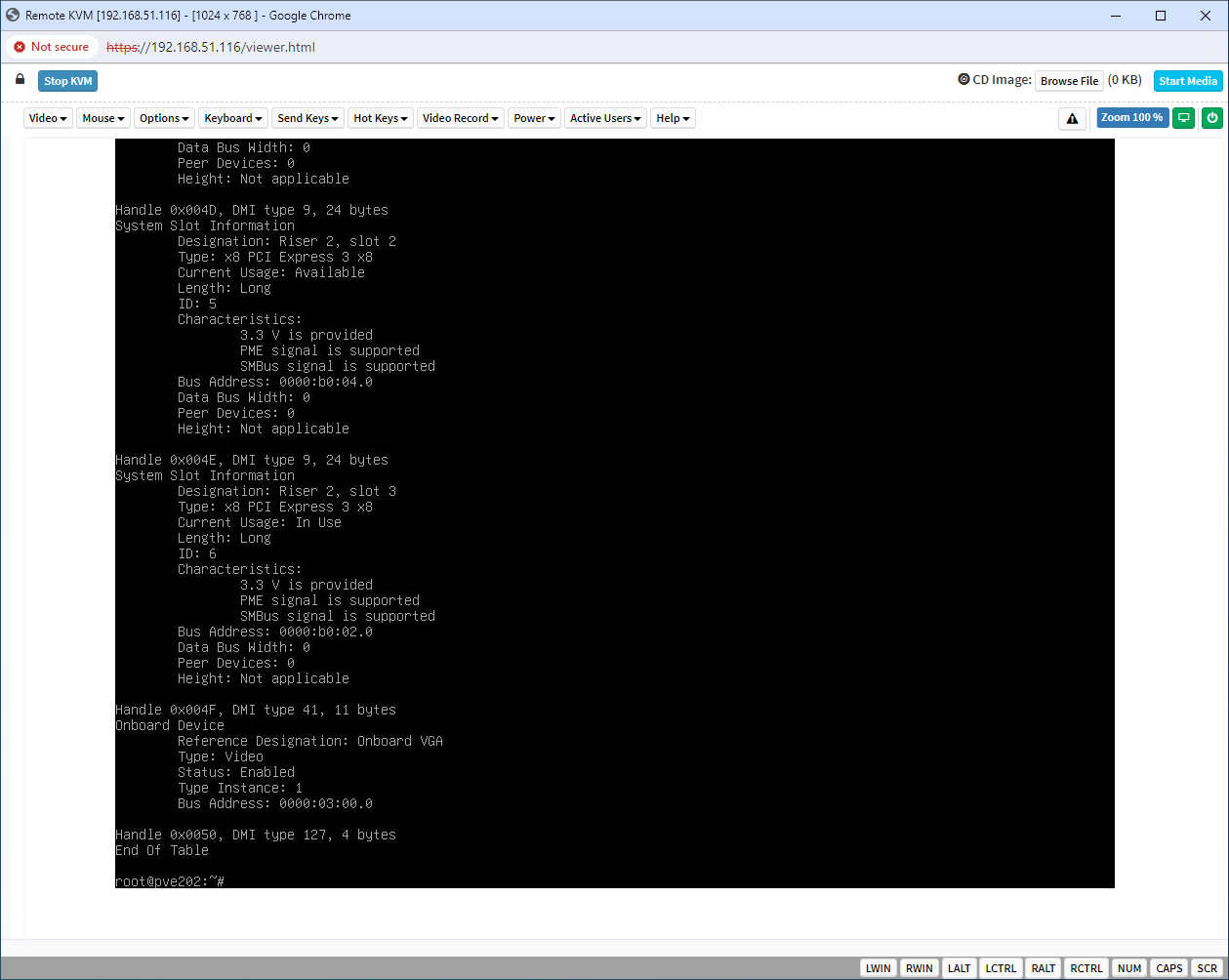1229x980 pixels.
Task: Click the 'Onboard Device' heading line
Action: [x=170, y=725]
